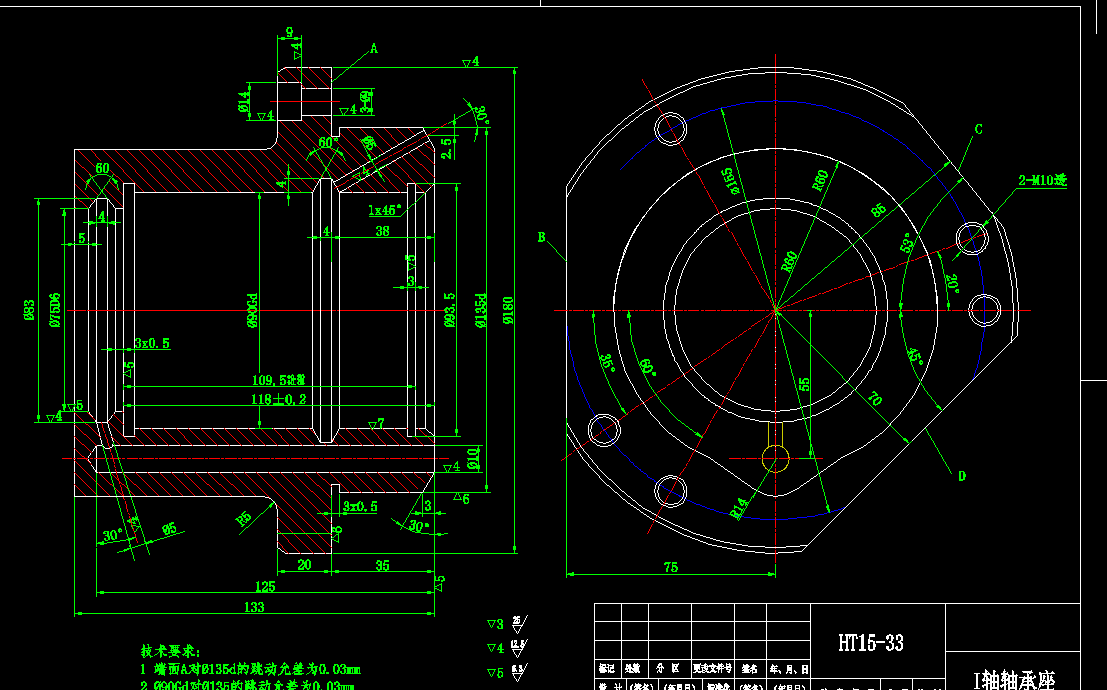Image resolution: width=1107 pixels, height=690 pixels.
Task: Click the 年、月、日 title block cell
Action: [x=789, y=668]
